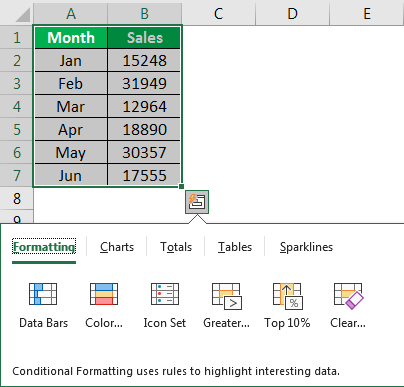
Task: Click the Select All corner triangle
Action: tap(22, 14)
